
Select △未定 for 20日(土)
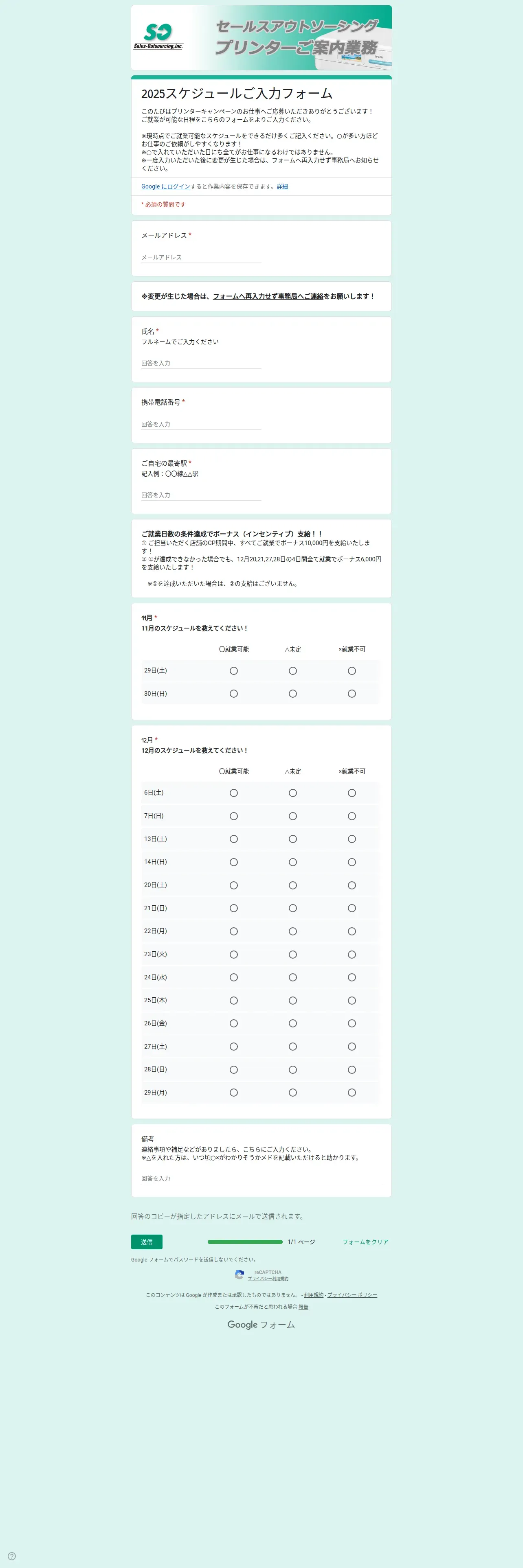(293, 885)
